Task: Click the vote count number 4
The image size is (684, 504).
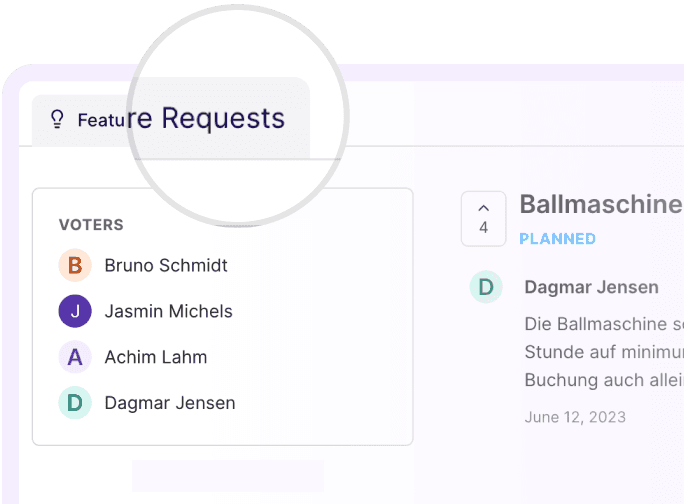Action: point(484,228)
